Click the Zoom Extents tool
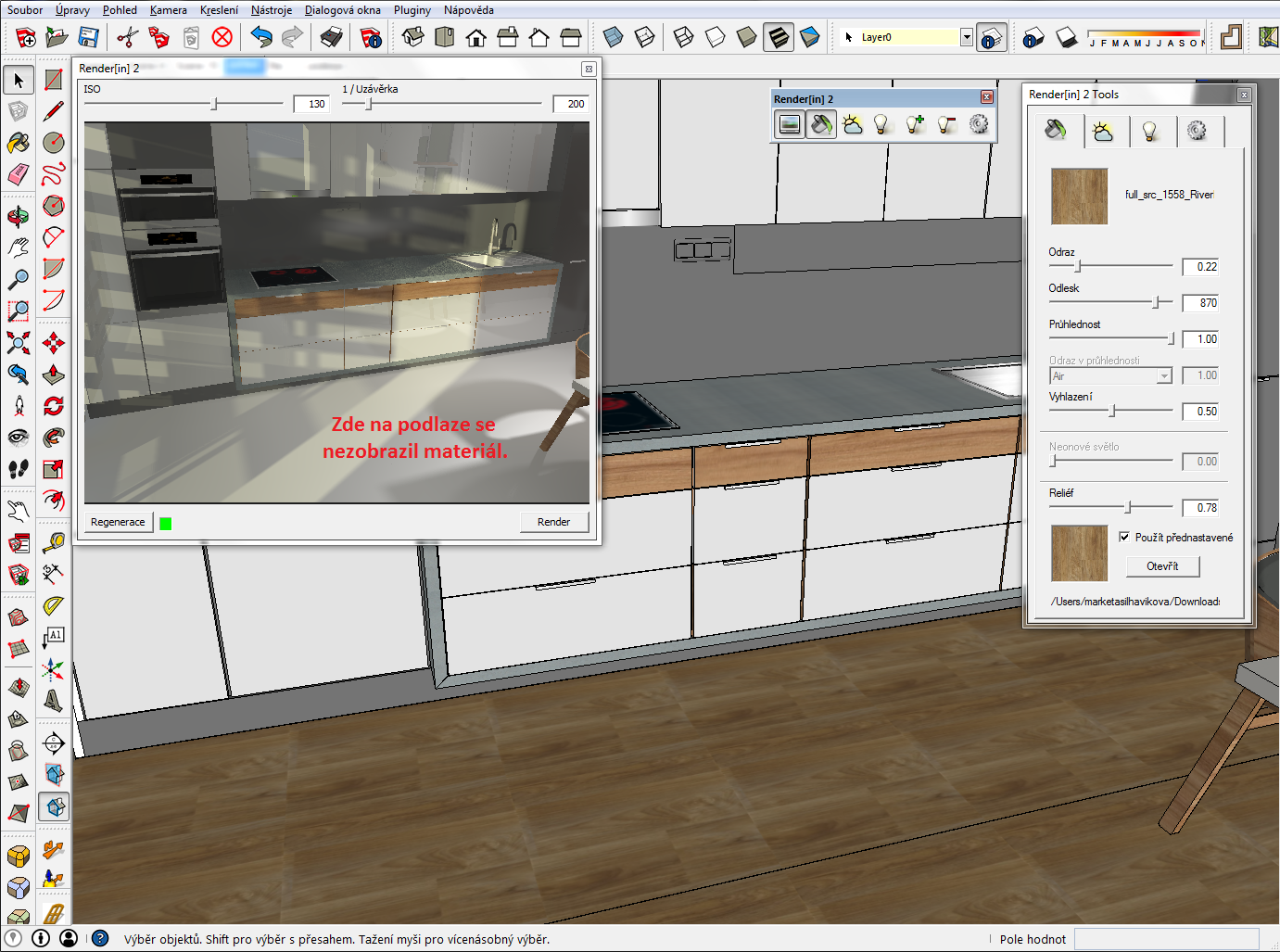The height and width of the screenshot is (952, 1280). click(19, 343)
